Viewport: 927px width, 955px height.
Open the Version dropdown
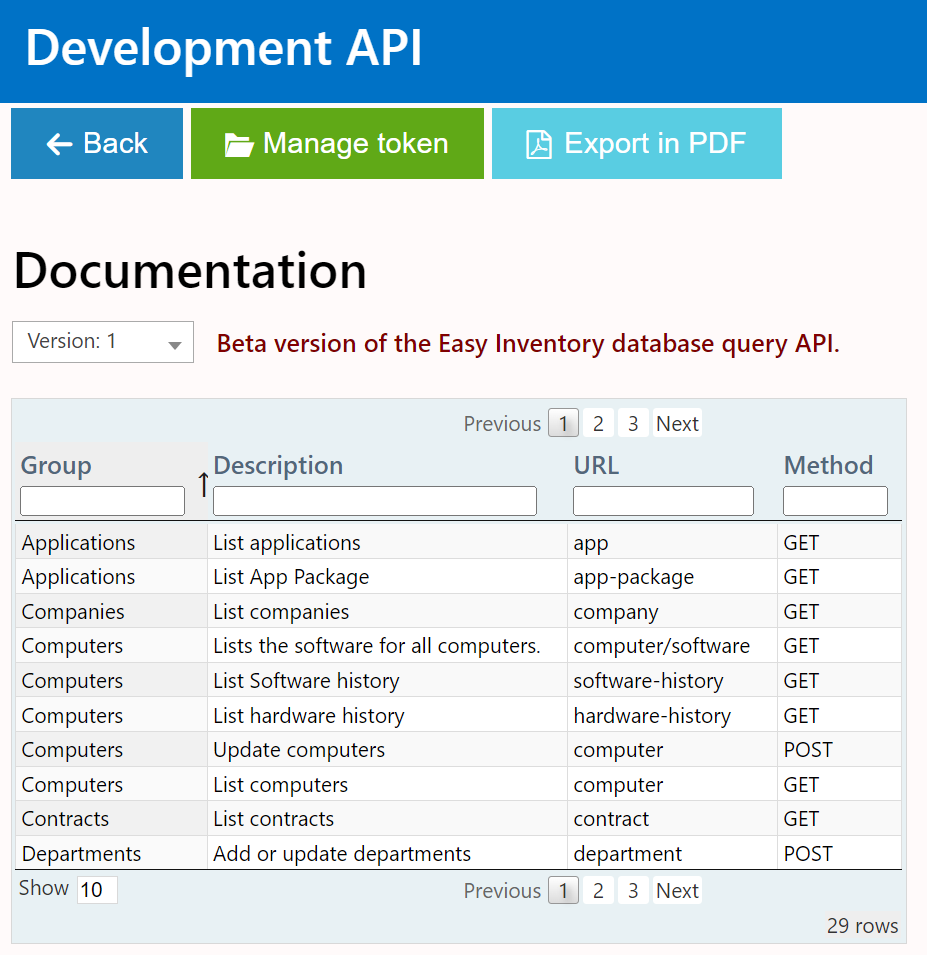pyautogui.click(x=102, y=342)
